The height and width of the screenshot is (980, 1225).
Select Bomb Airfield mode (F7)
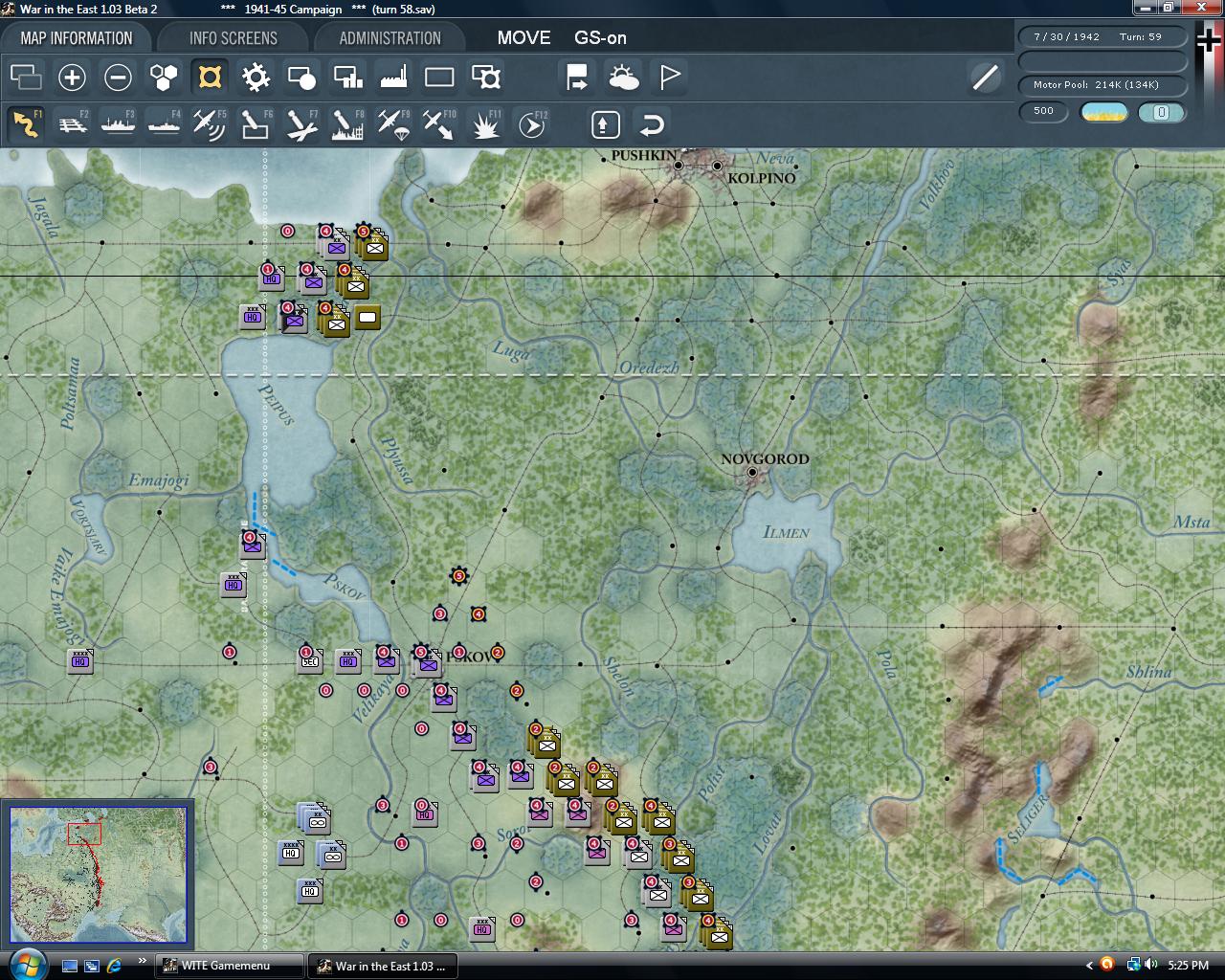coord(301,124)
